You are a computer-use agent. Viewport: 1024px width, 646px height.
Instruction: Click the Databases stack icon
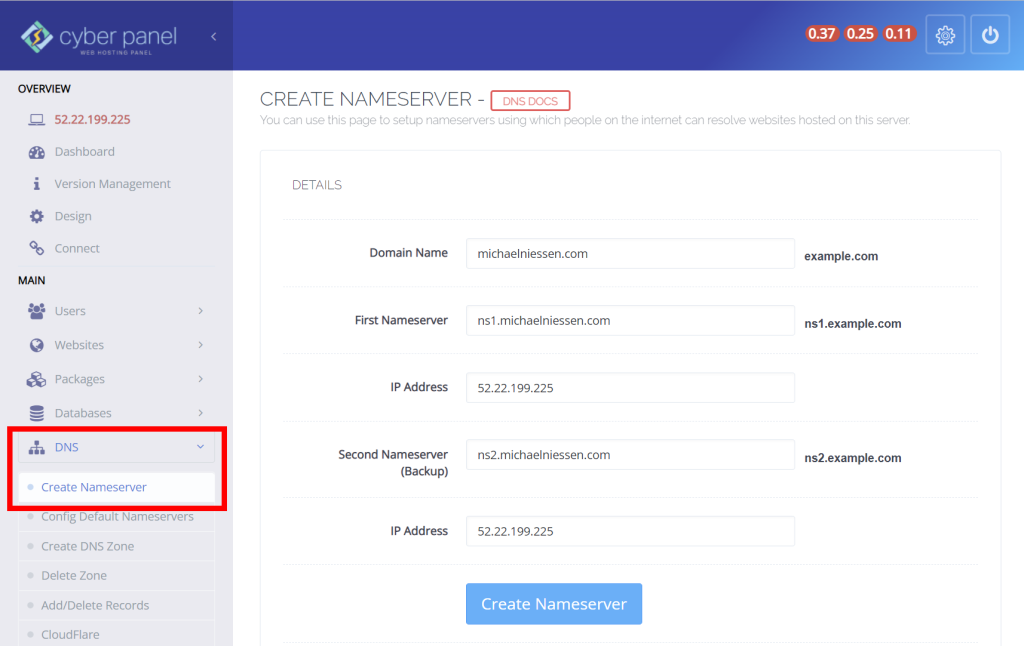coord(37,413)
